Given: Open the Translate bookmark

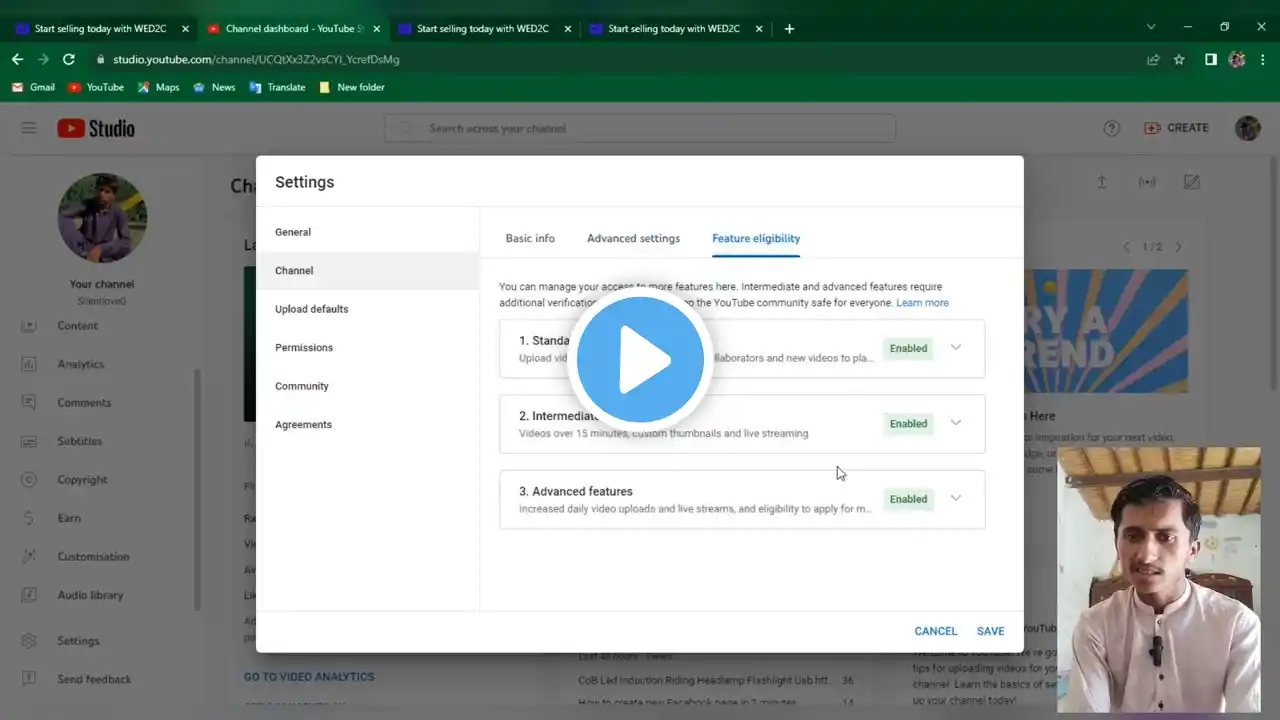Looking at the screenshot, I should click(277, 87).
